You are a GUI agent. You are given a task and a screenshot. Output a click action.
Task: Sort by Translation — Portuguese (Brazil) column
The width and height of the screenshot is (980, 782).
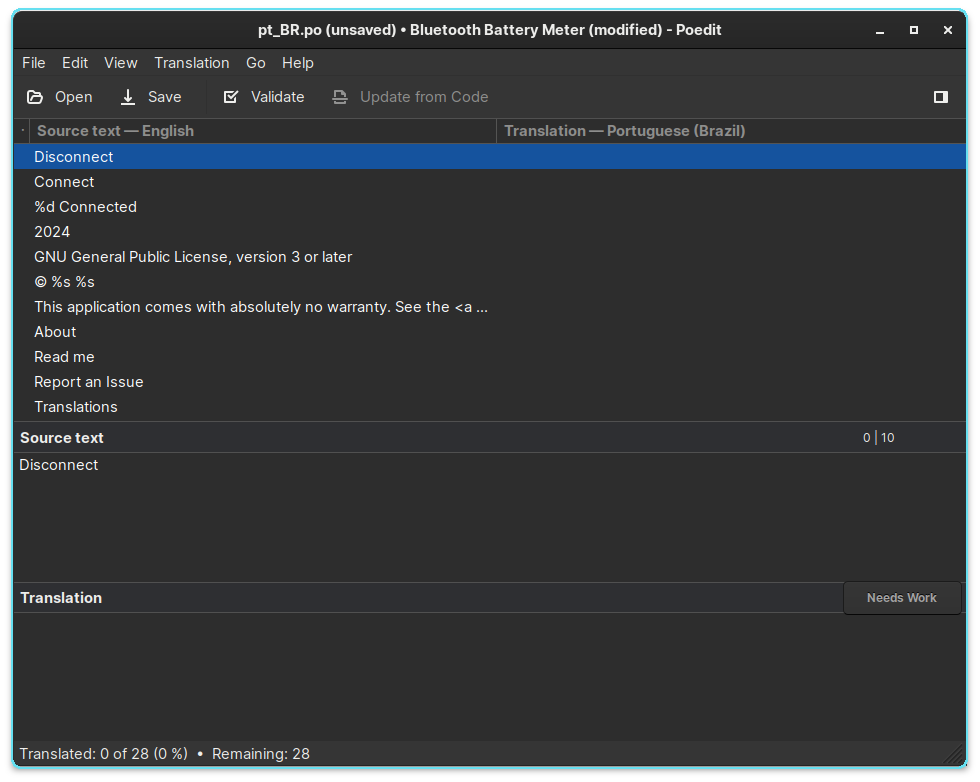pyautogui.click(x=624, y=131)
